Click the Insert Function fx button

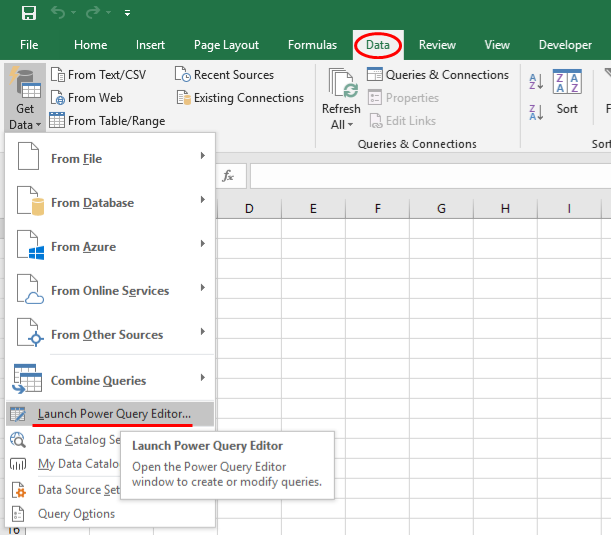[228, 176]
